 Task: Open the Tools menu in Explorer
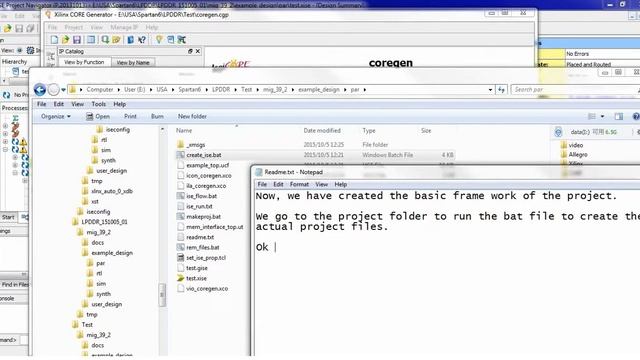(98, 104)
